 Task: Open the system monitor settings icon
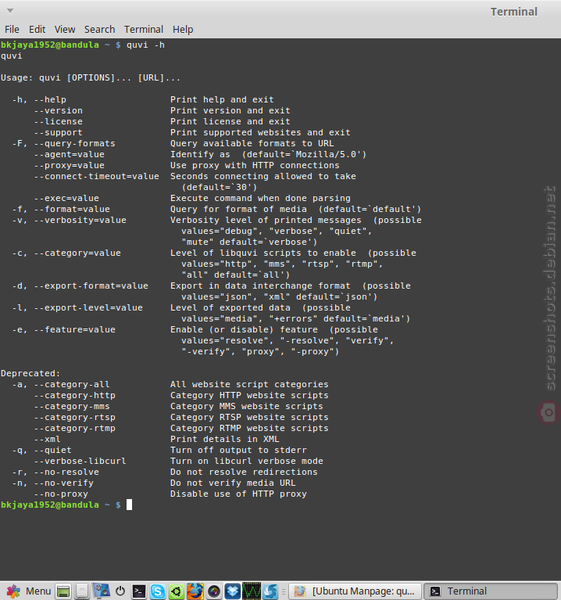point(101,591)
